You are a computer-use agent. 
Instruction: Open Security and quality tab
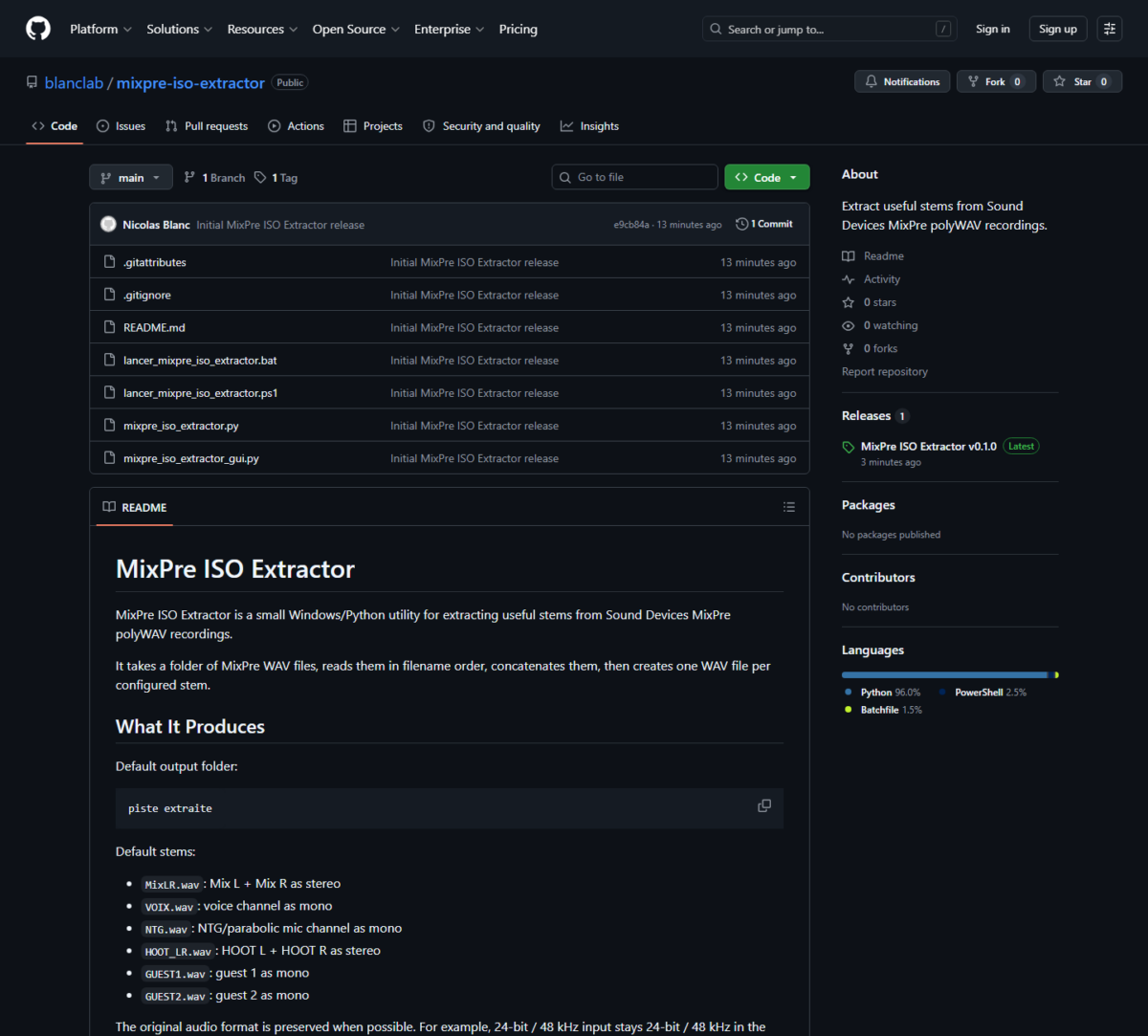481,126
